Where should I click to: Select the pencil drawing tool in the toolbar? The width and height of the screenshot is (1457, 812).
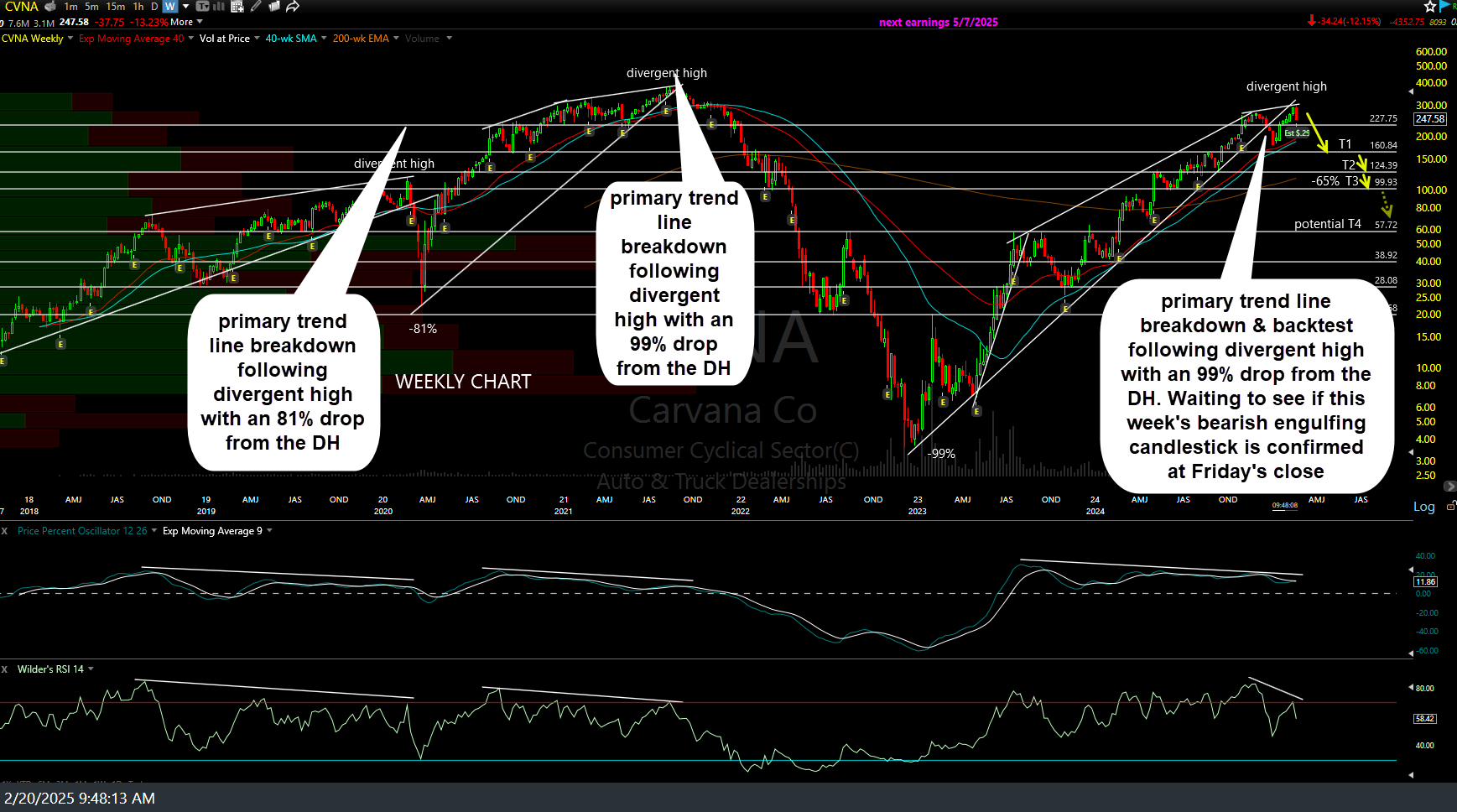(256, 6)
